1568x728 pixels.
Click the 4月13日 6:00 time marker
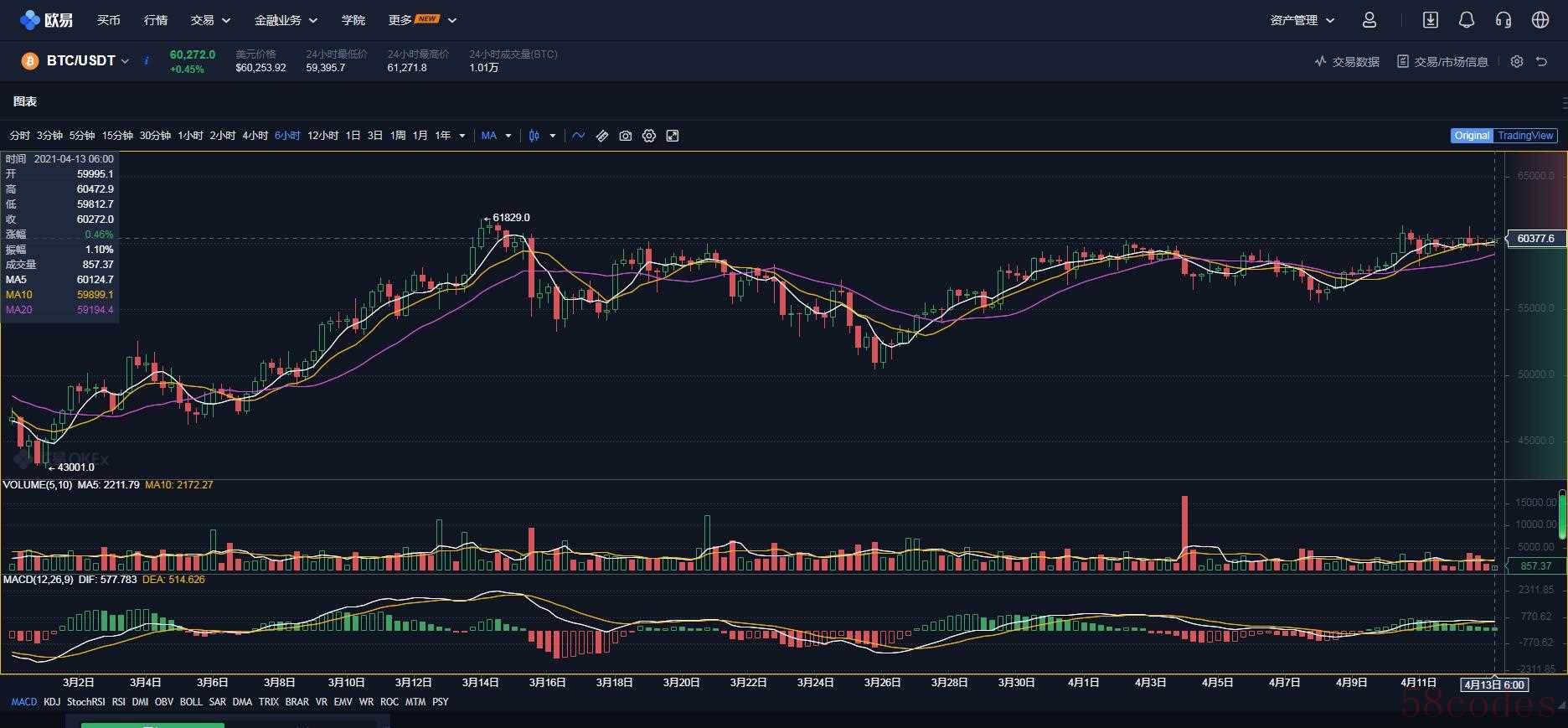(x=1494, y=684)
